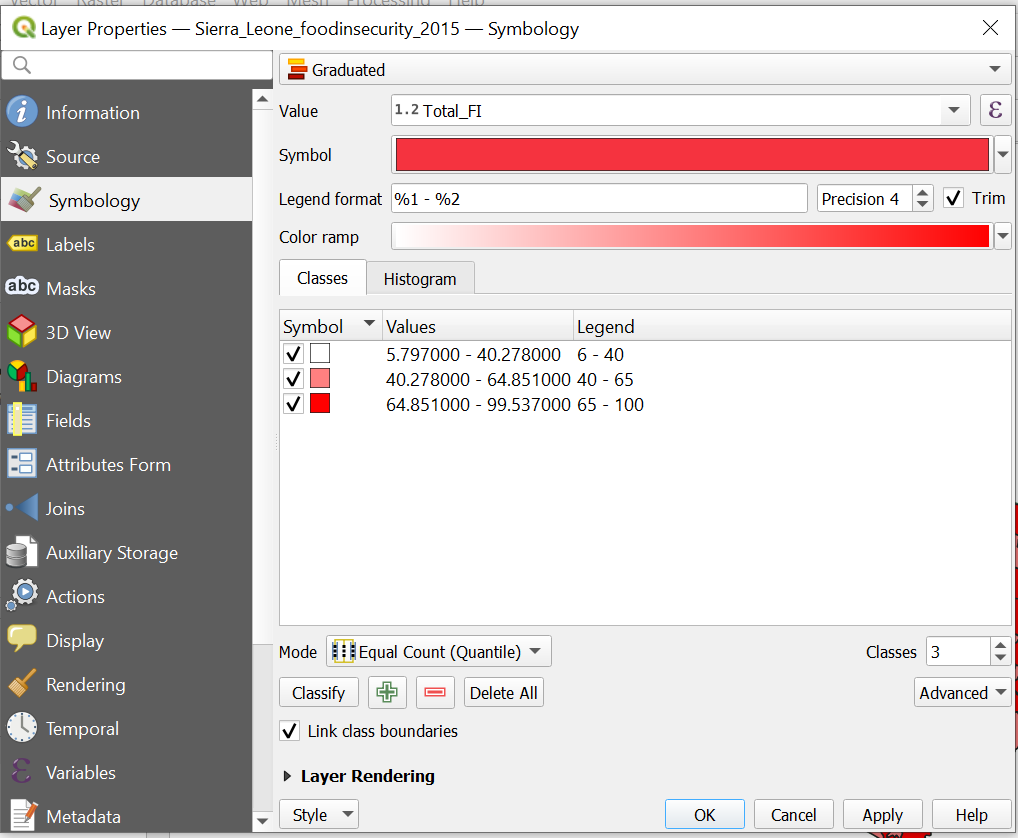Open the expression editor epsilon button
This screenshot has width=1018, height=838.
pos(994,110)
